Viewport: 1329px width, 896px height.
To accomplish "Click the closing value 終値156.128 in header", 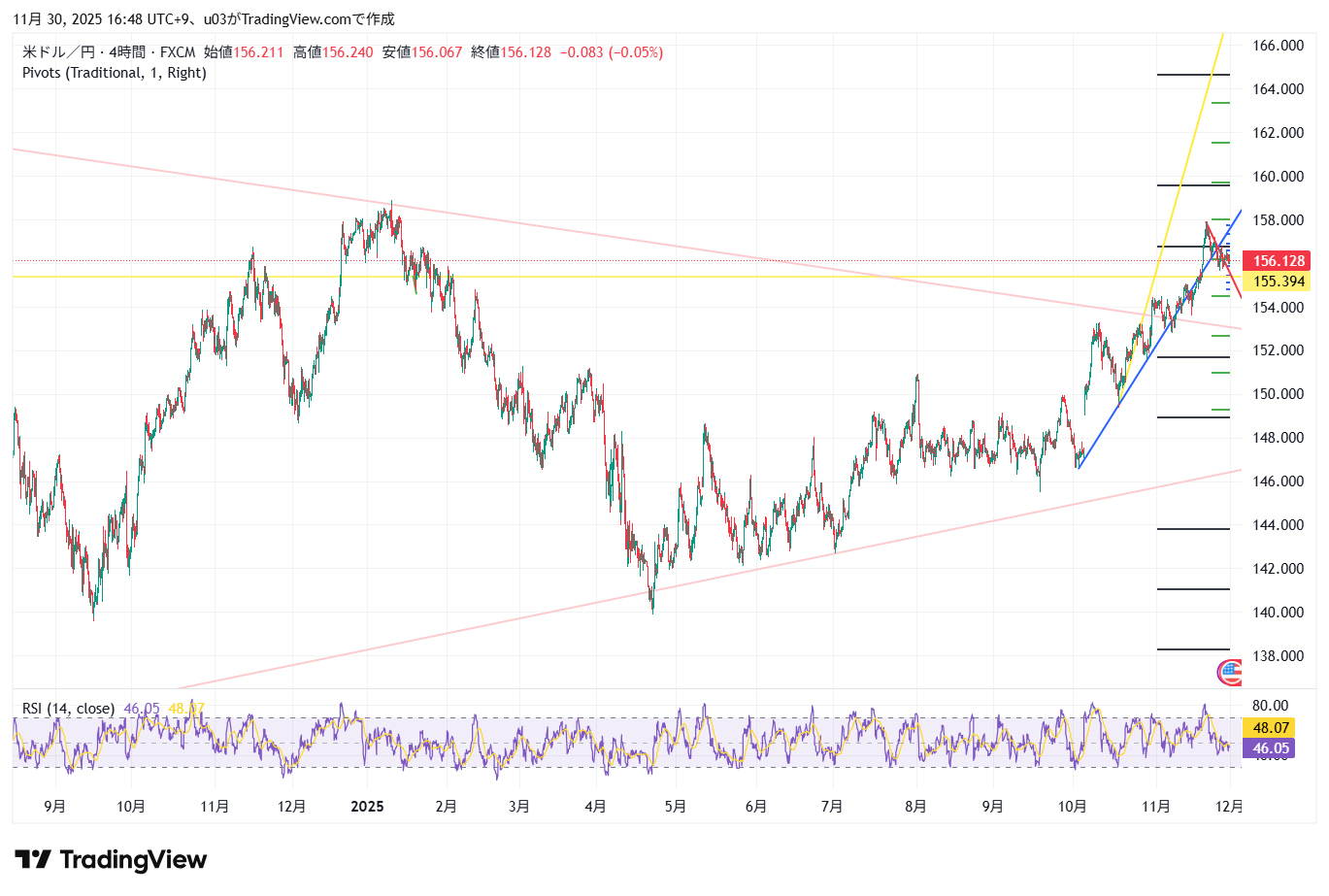I will point(511,52).
